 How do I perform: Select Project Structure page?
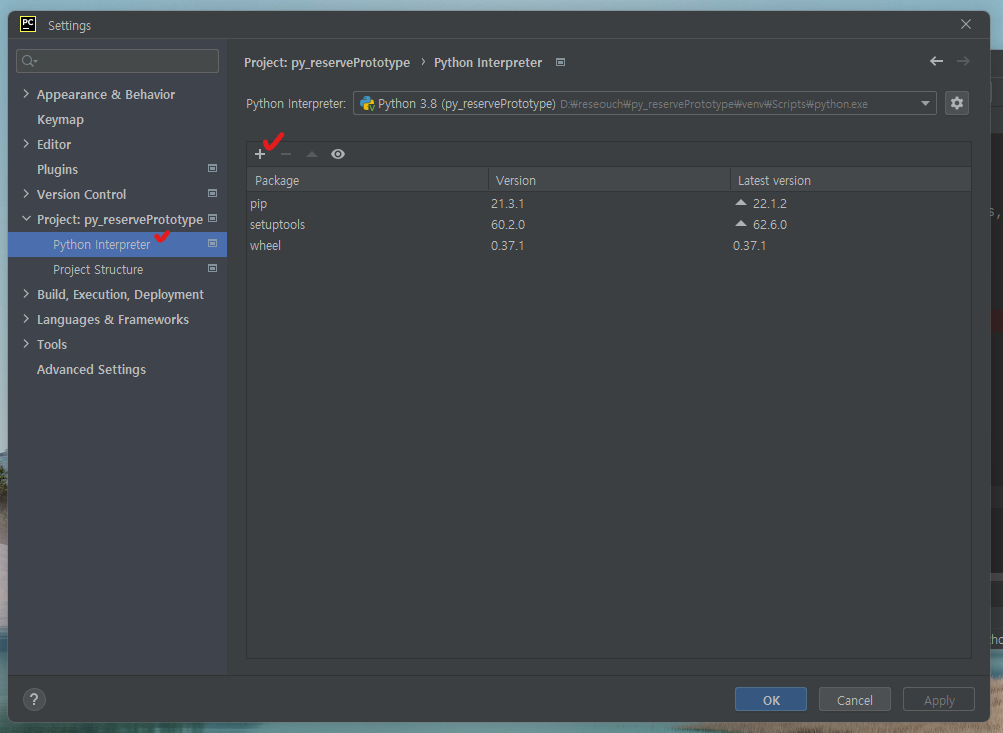coord(98,269)
